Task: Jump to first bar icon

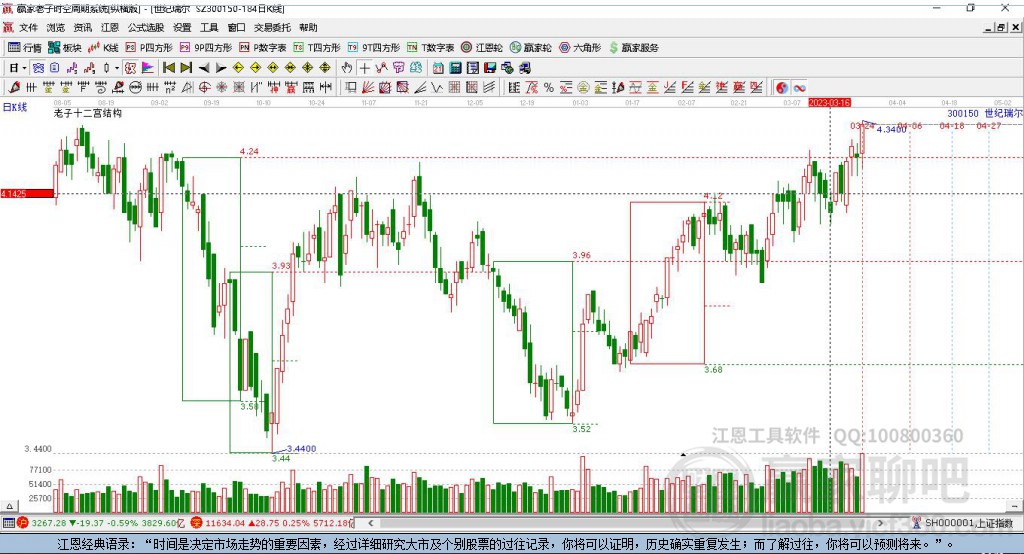Action: [x=168, y=68]
